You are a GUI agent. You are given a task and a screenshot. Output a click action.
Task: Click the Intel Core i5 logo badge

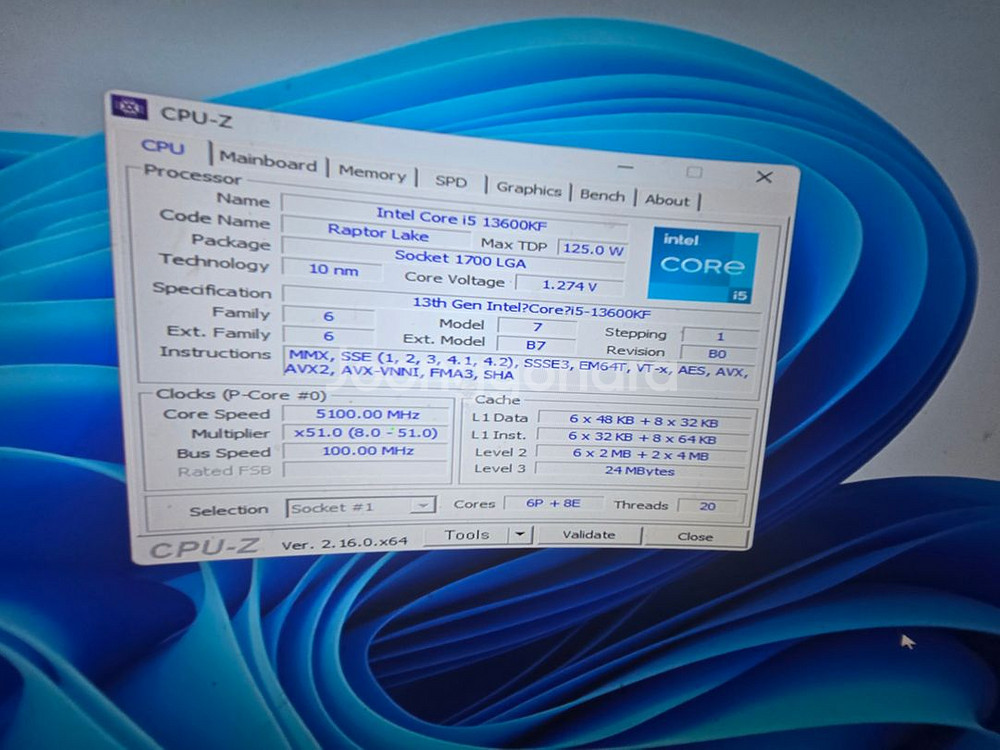coord(702,265)
